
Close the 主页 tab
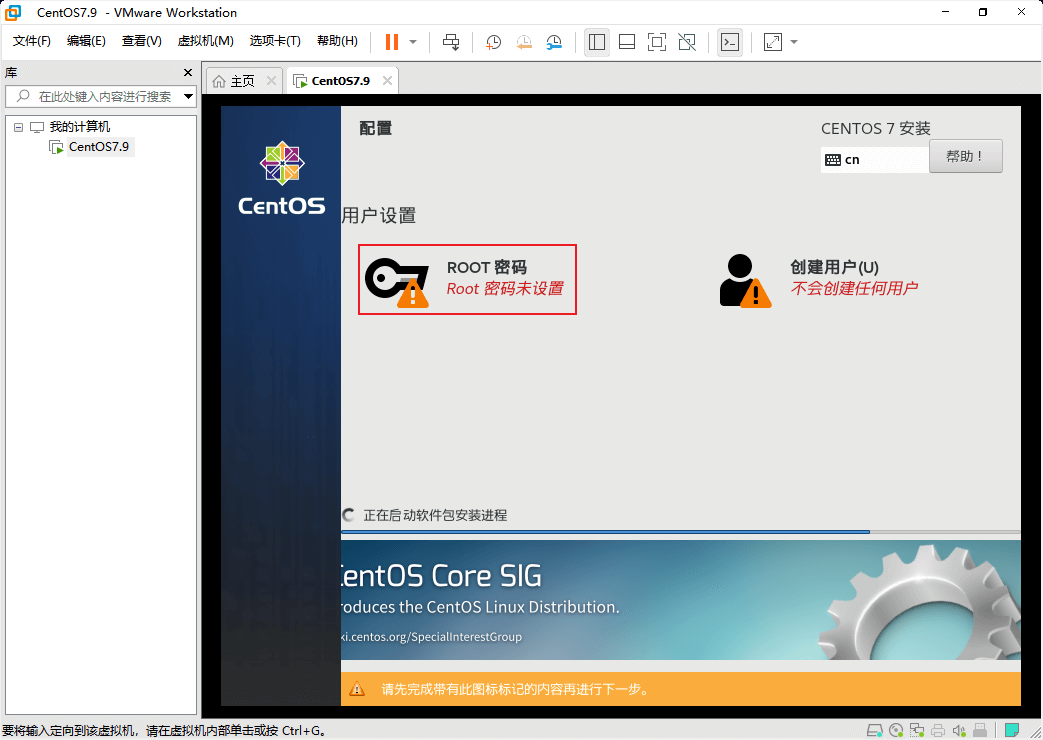tap(271, 81)
